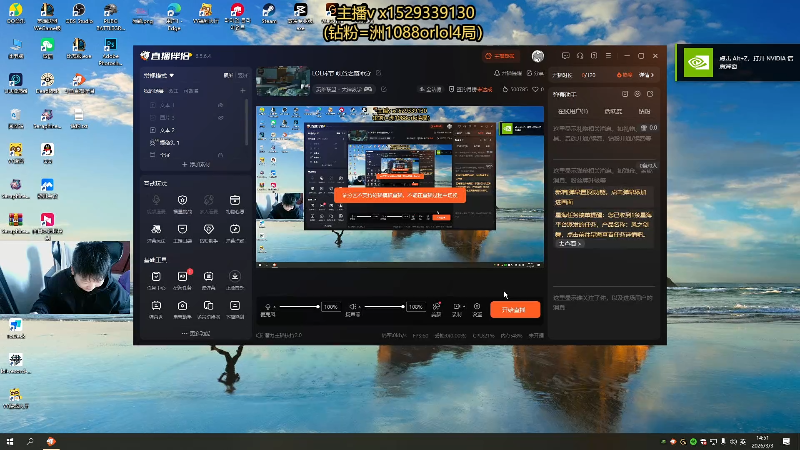This screenshot has height=450, width=800.
Task: Switch to the last tab in the right panel
Action: [x=644, y=111]
